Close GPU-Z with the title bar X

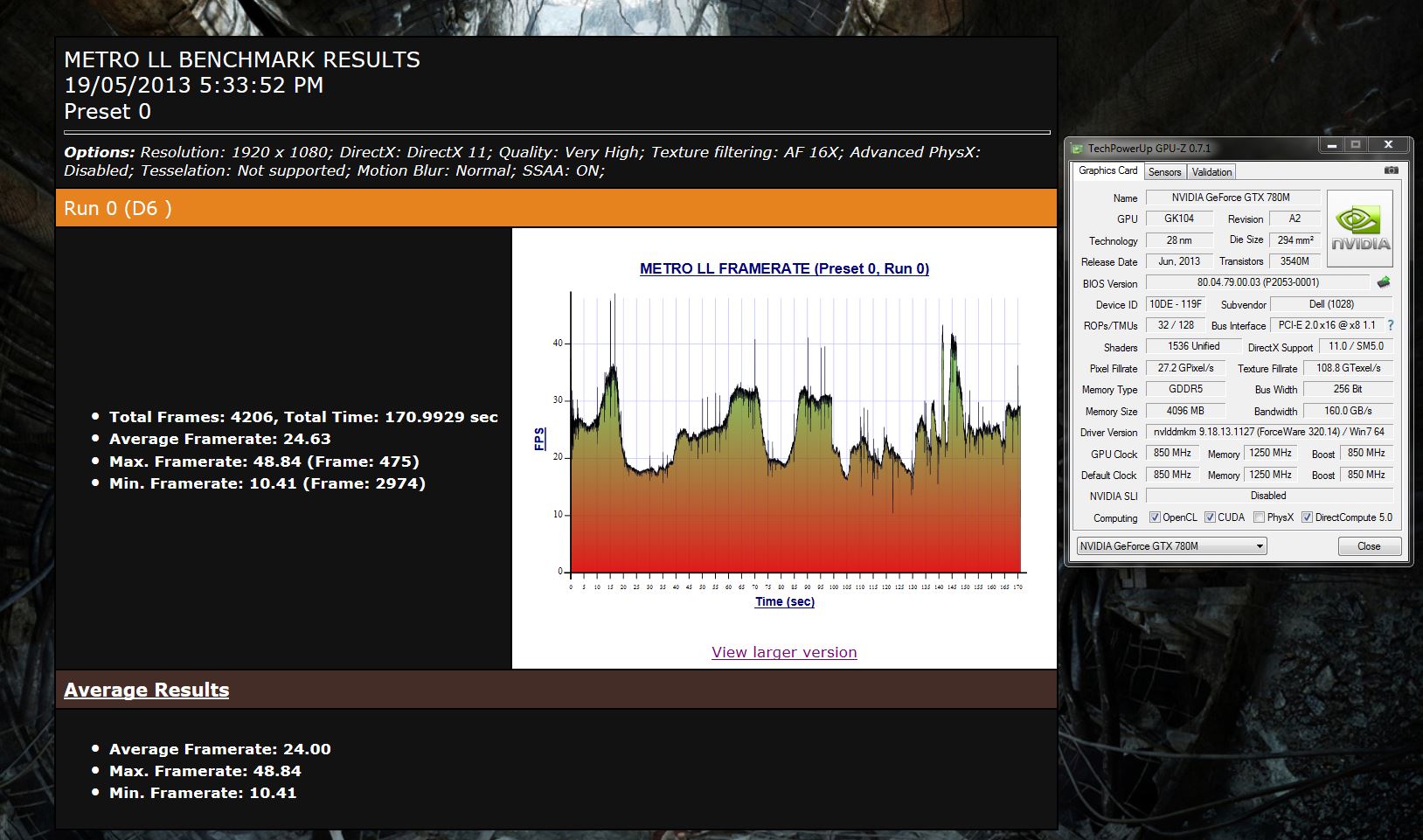(x=1388, y=145)
